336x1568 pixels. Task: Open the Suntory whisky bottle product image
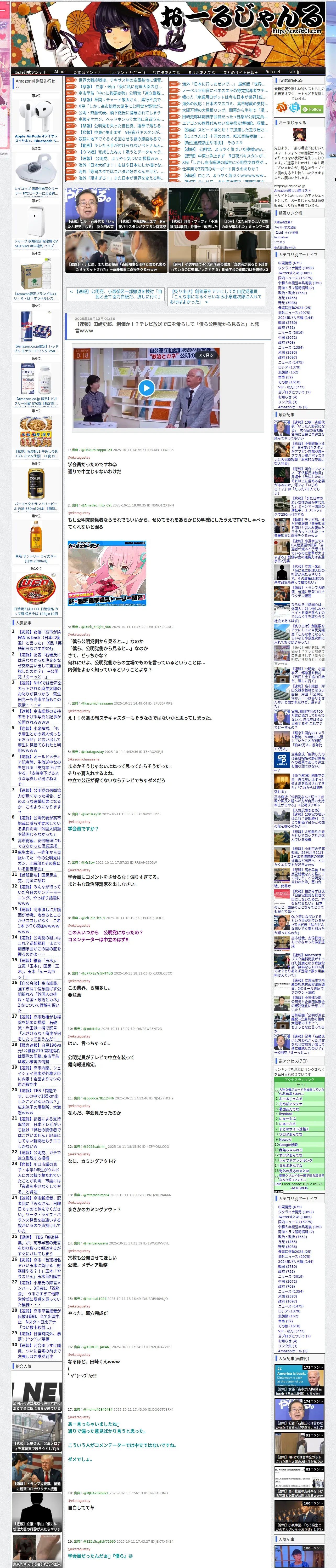click(x=36, y=536)
